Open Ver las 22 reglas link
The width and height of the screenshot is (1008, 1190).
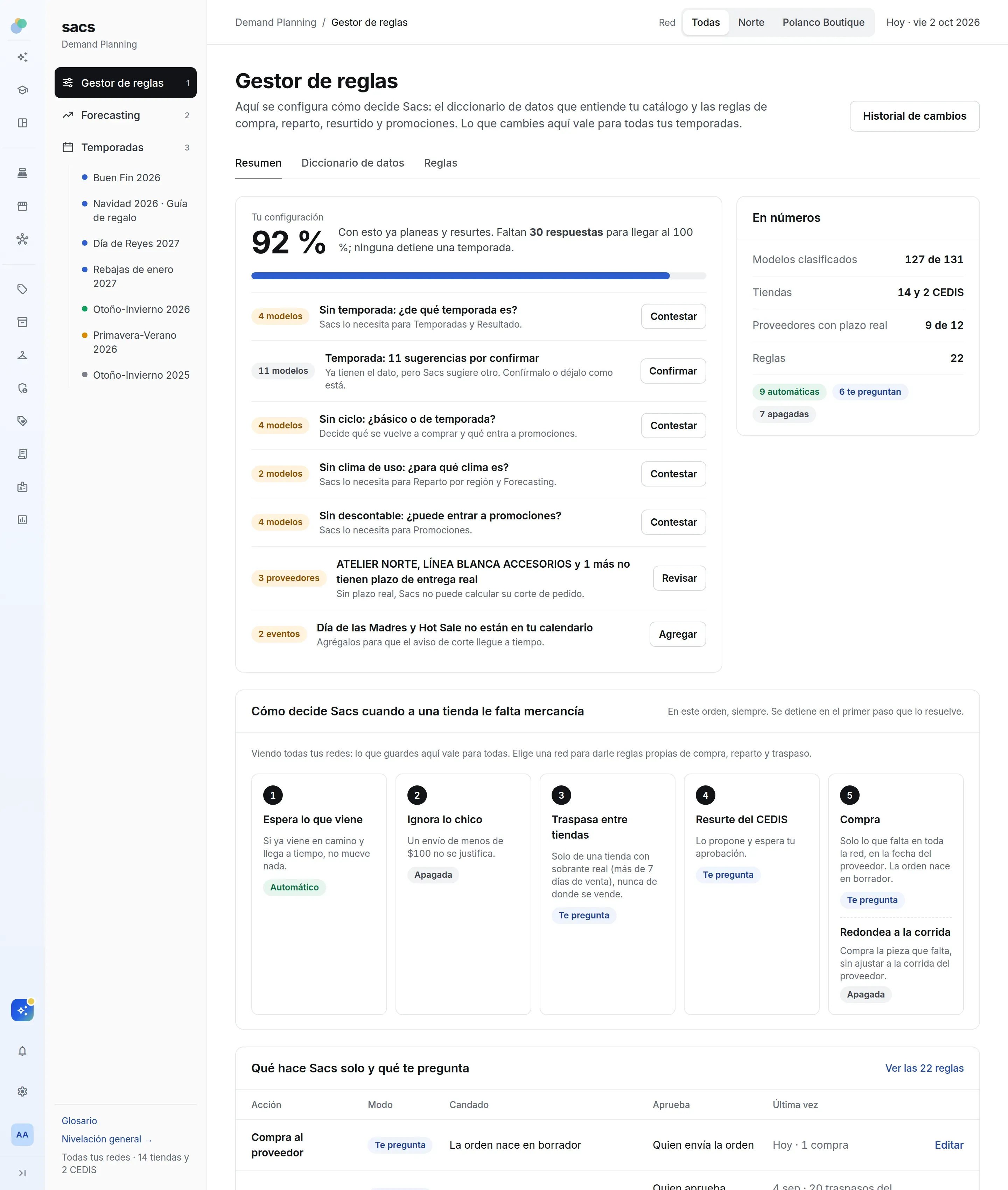[x=924, y=1068]
